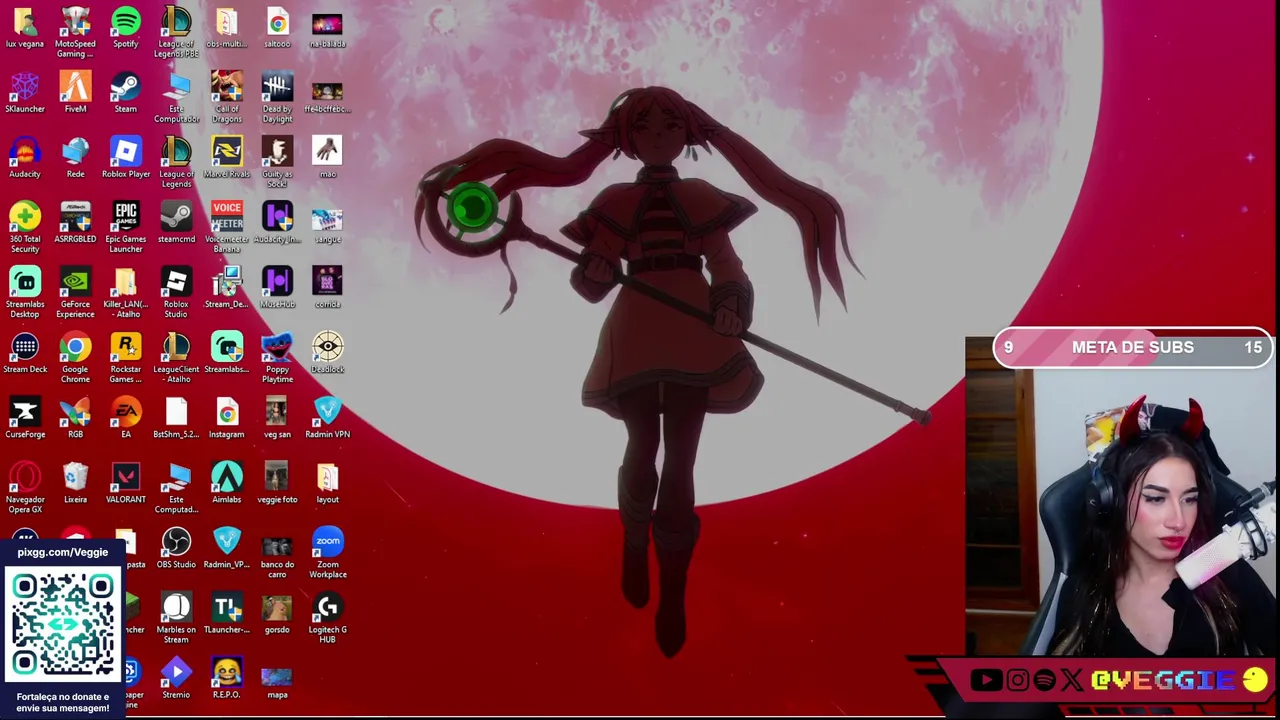Launch Navegador Opera GX

tap(25, 487)
